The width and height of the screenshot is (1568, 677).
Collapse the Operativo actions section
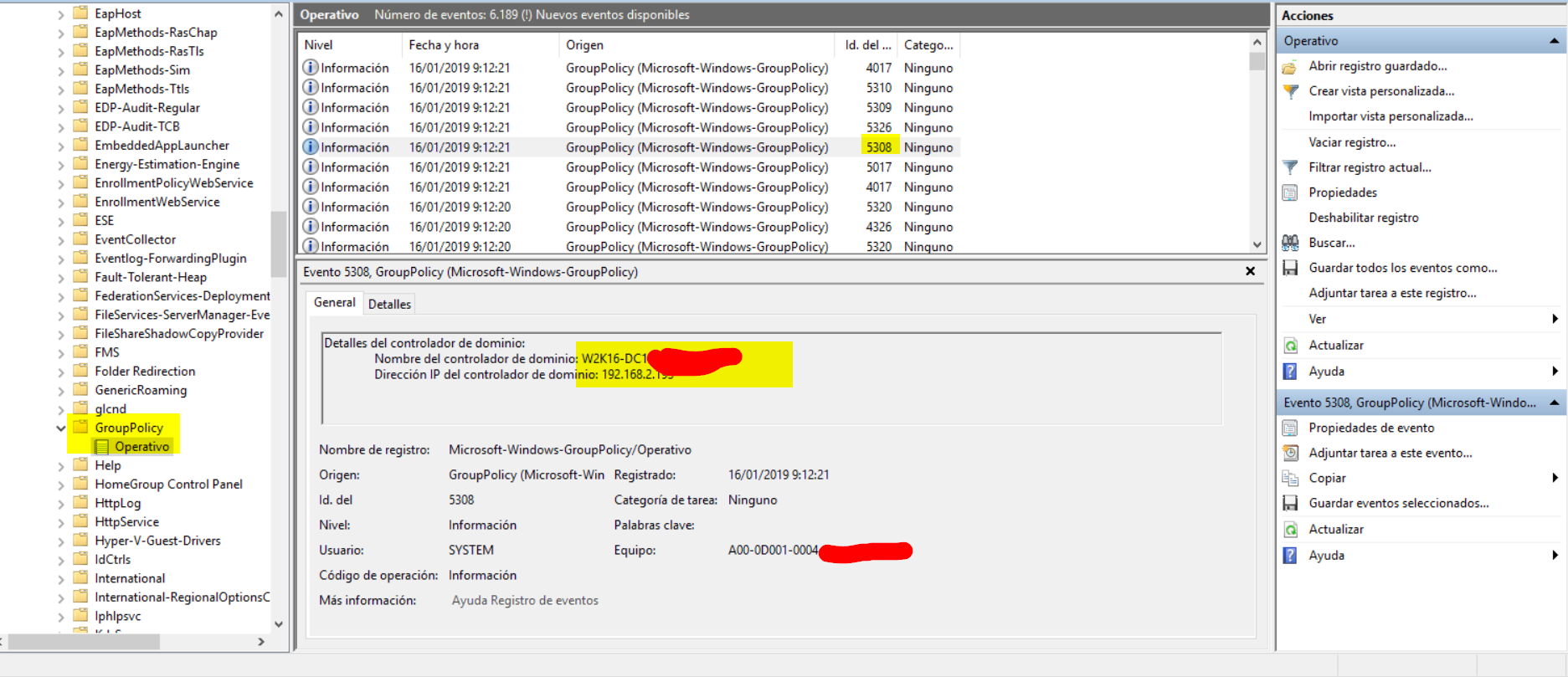click(x=1554, y=41)
